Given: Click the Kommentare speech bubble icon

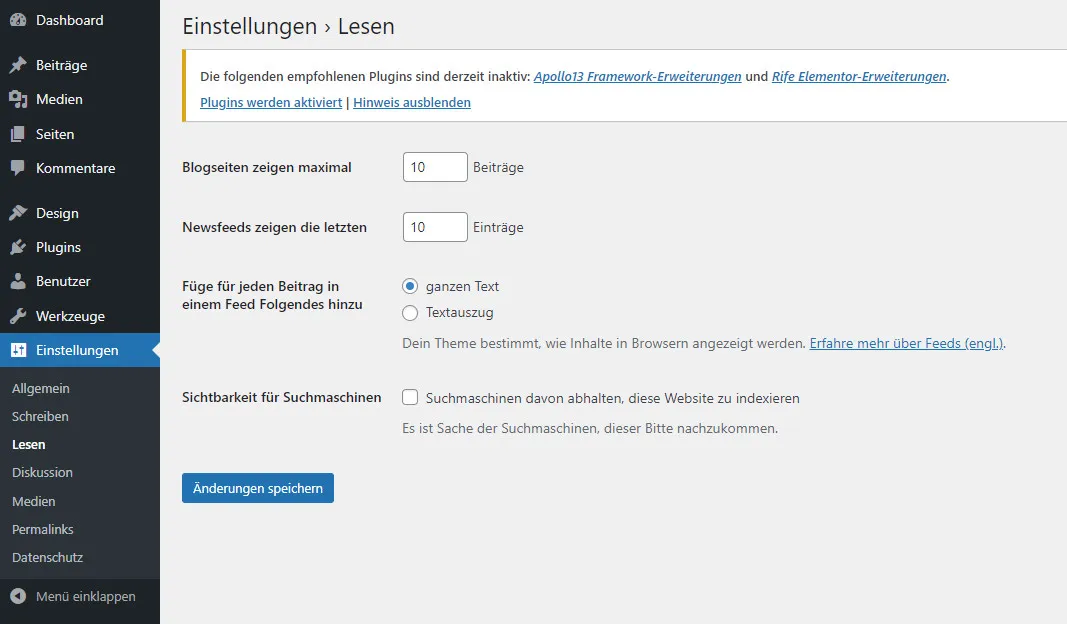Looking at the screenshot, I should tap(18, 168).
